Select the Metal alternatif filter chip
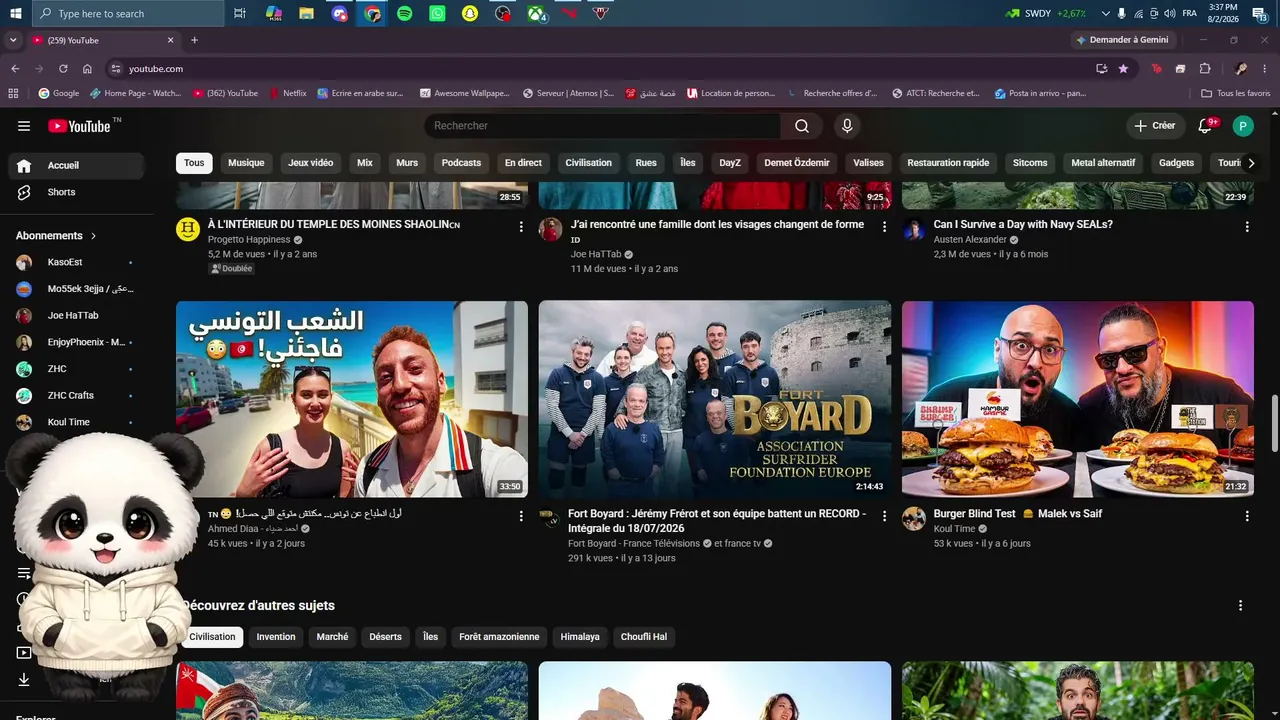The width and height of the screenshot is (1280, 720). [x=1103, y=163]
